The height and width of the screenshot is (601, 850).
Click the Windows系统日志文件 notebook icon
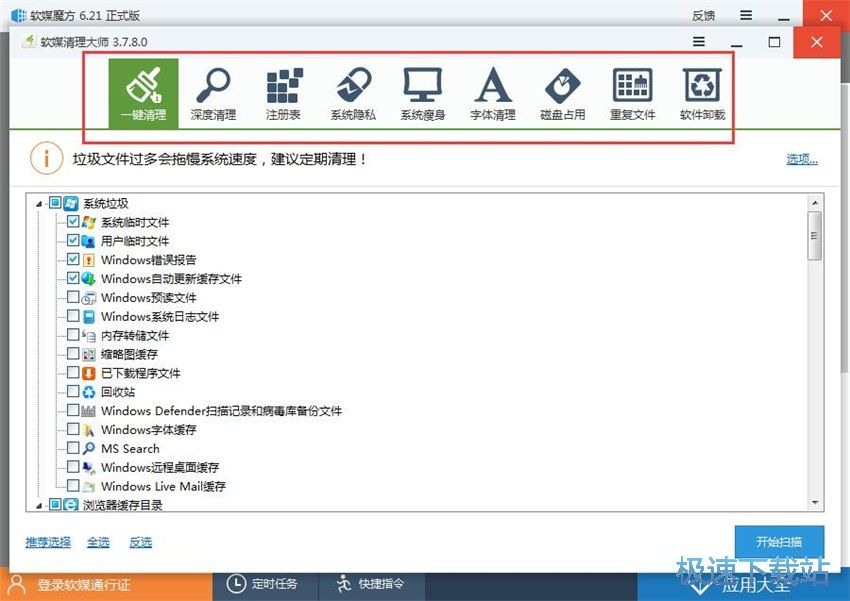coord(89,316)
